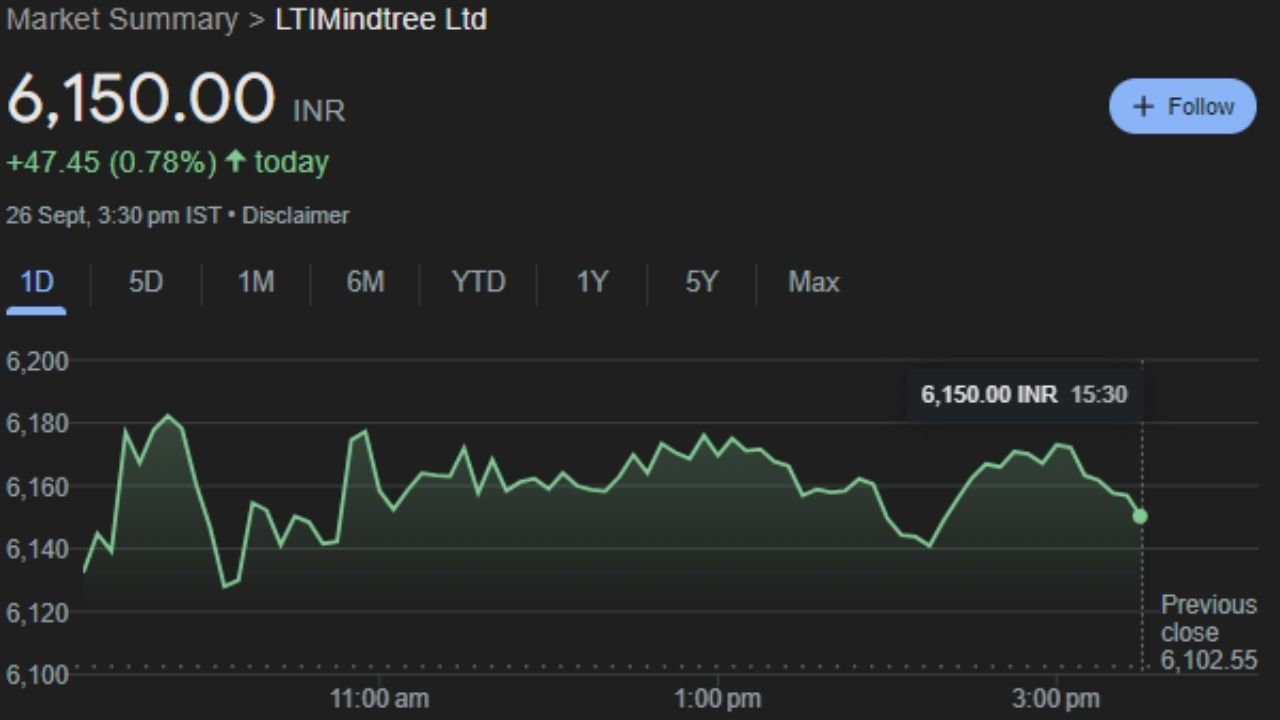The image size is (1280, 720).
Task: Select the YTD time range tab
Action: click(x=478, y=282)
